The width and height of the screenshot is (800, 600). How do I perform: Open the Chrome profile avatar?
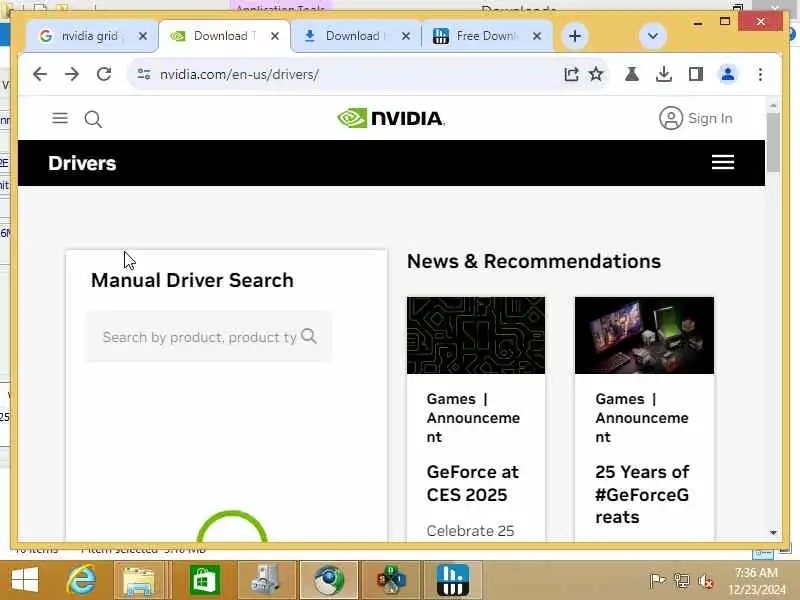728,74
